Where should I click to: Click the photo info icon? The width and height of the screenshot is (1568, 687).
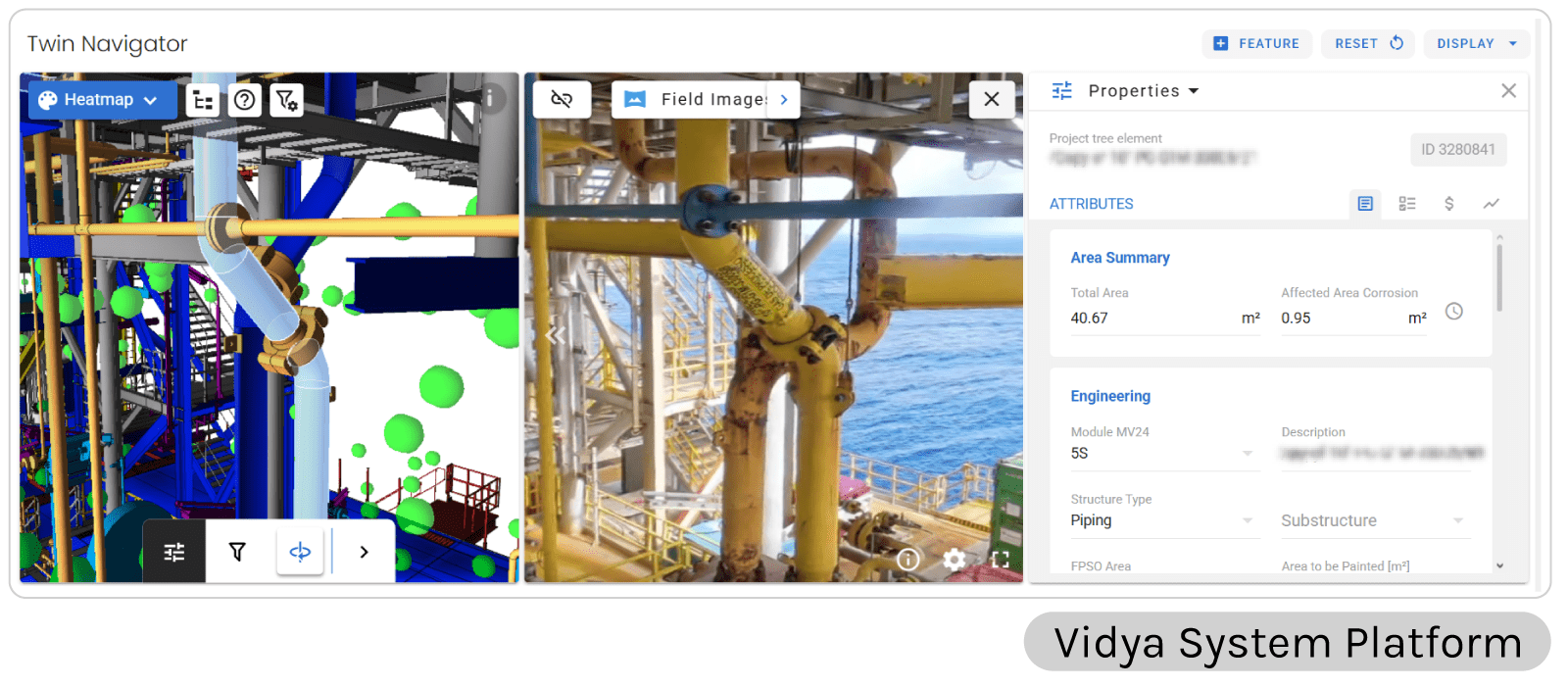908,559
